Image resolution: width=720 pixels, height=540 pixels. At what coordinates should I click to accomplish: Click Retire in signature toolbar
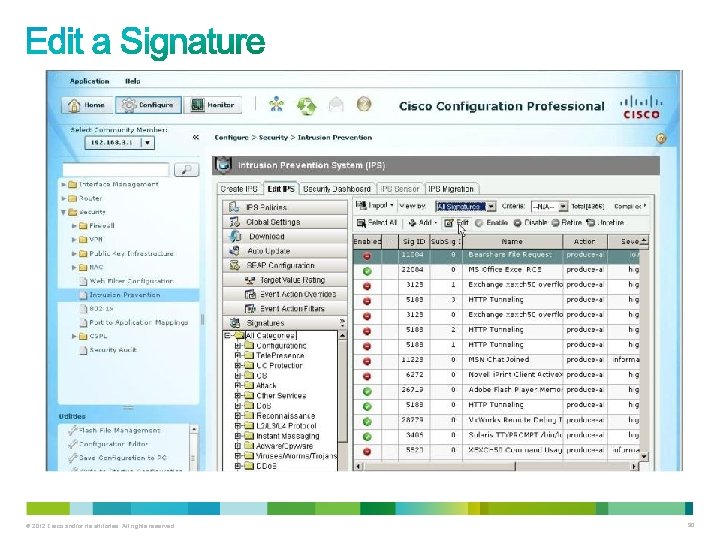(x=567, y=223)
